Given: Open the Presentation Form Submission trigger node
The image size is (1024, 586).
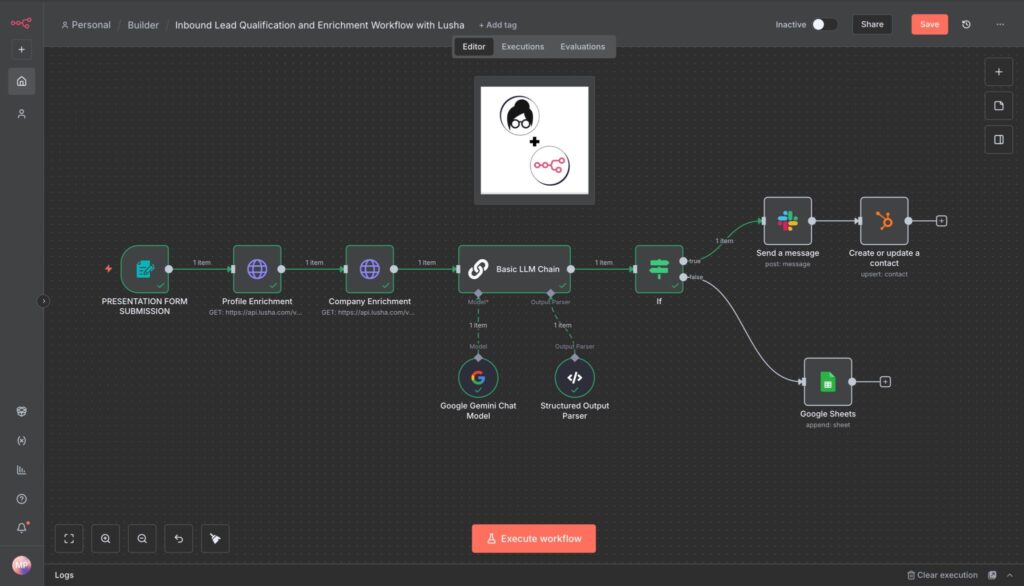Looking at the screenshot, I should (144, 269).
